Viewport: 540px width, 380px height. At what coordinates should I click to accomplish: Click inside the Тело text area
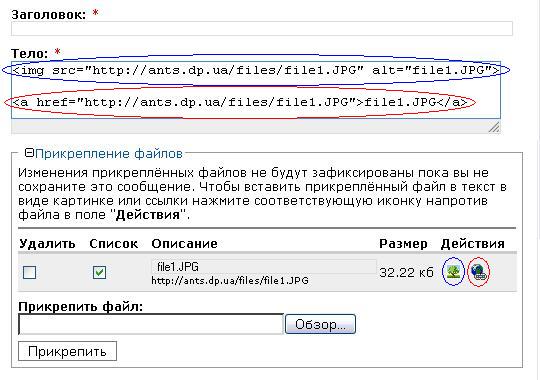click(256, 90)
